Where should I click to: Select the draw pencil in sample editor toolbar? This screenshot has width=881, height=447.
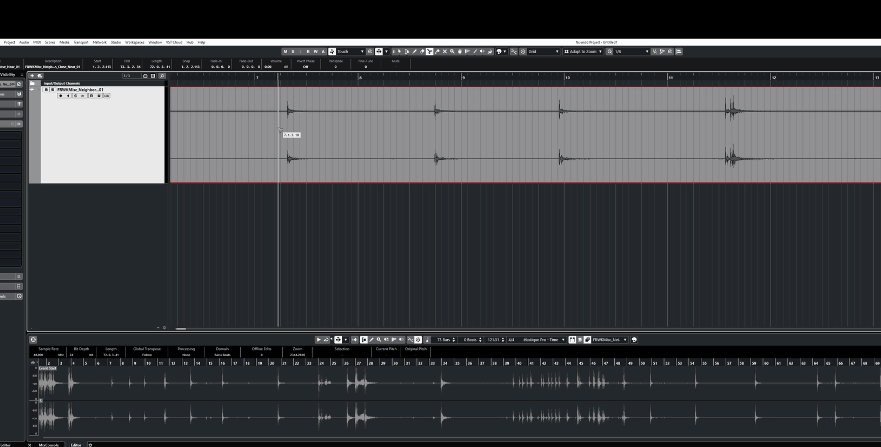(x=371, y=340)
